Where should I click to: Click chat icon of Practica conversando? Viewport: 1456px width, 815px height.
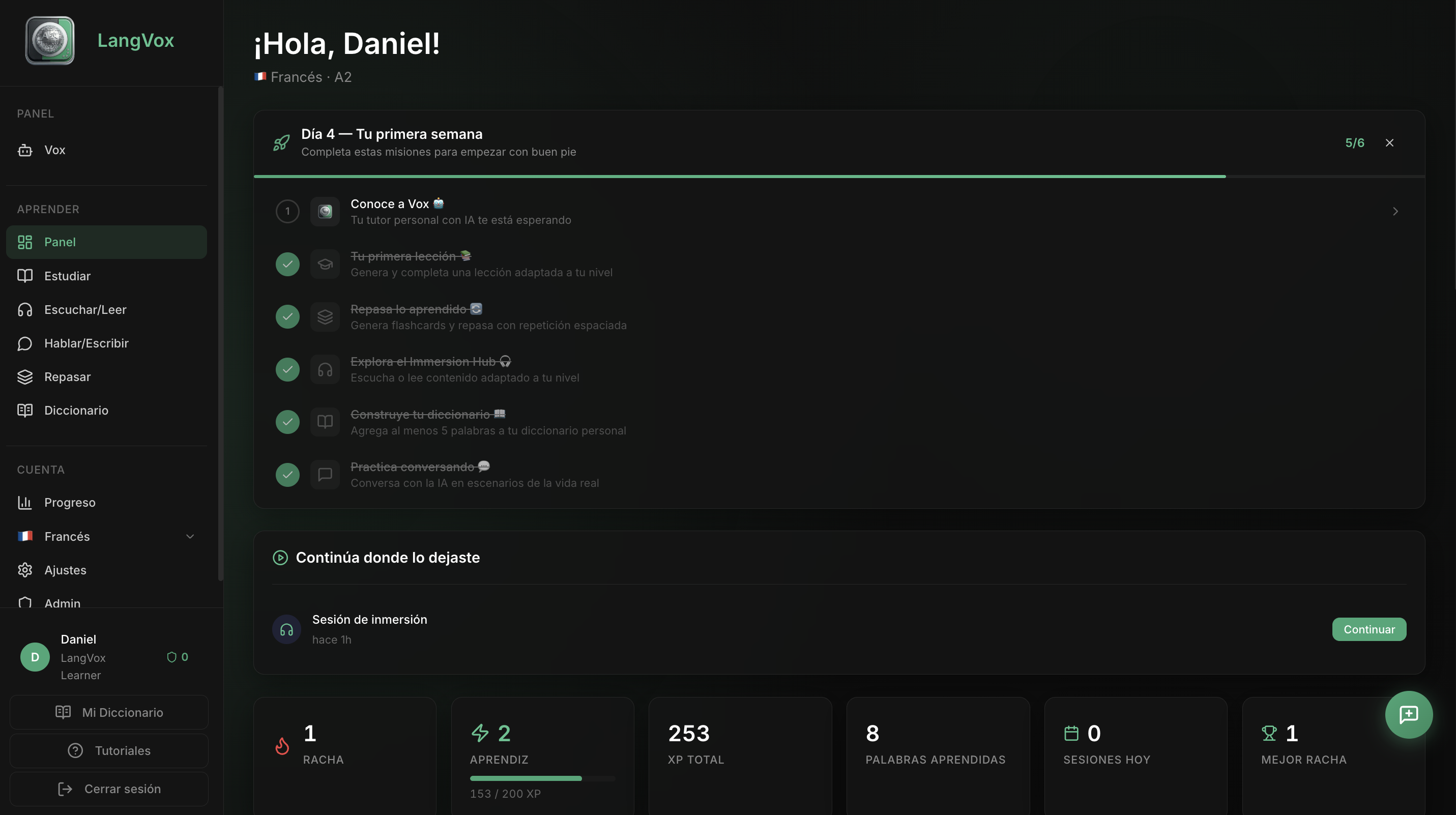pyautogui.click(x=325, y=475)
